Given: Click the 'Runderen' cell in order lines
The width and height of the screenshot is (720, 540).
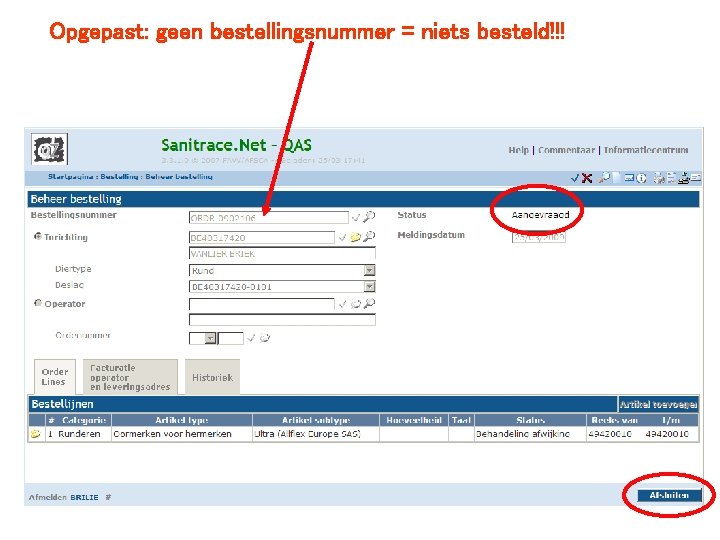Looking at the screenshot, I should (79, 434).
